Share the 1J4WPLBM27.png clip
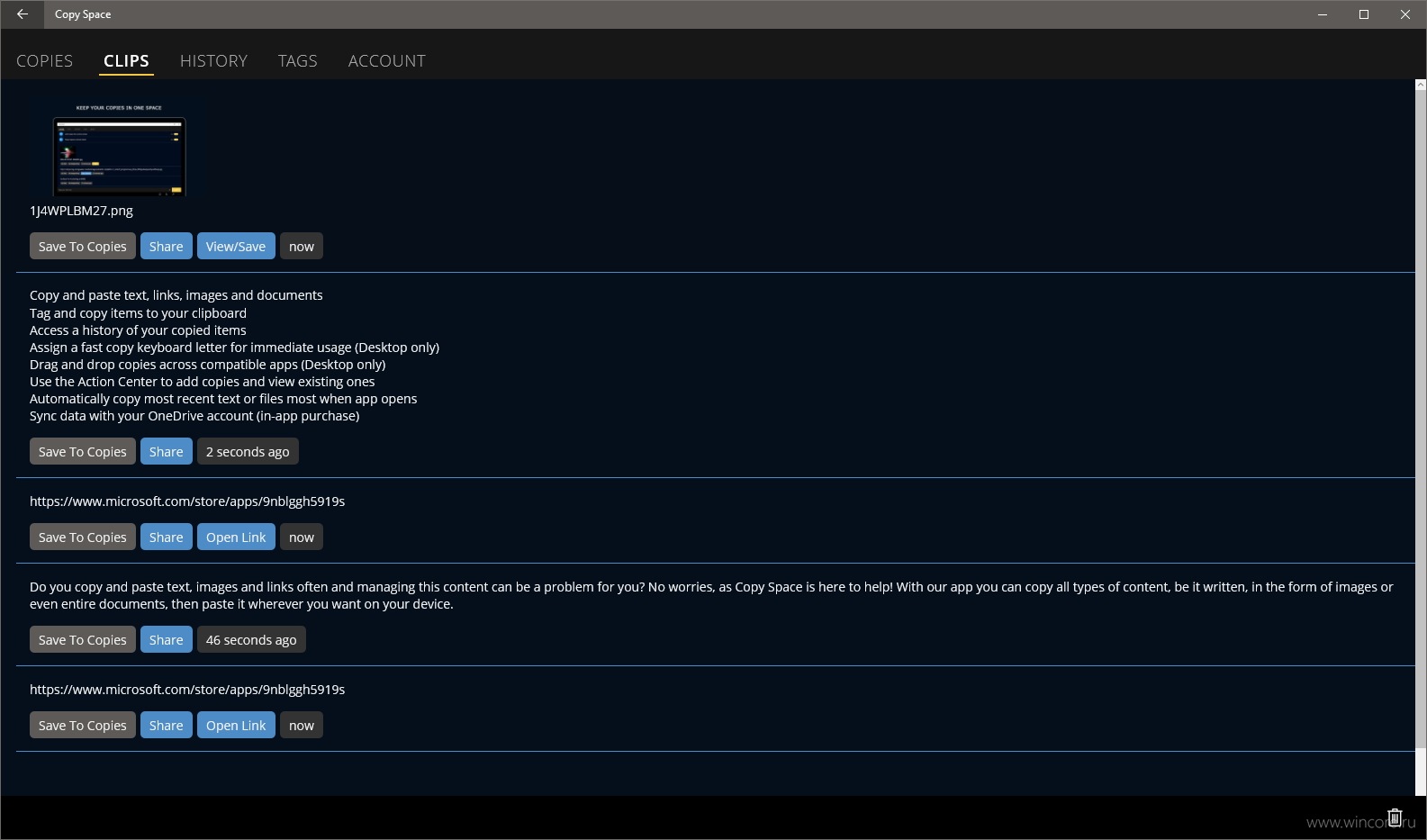The height and width of the screenshot is (840, 1427). point(167,247)
